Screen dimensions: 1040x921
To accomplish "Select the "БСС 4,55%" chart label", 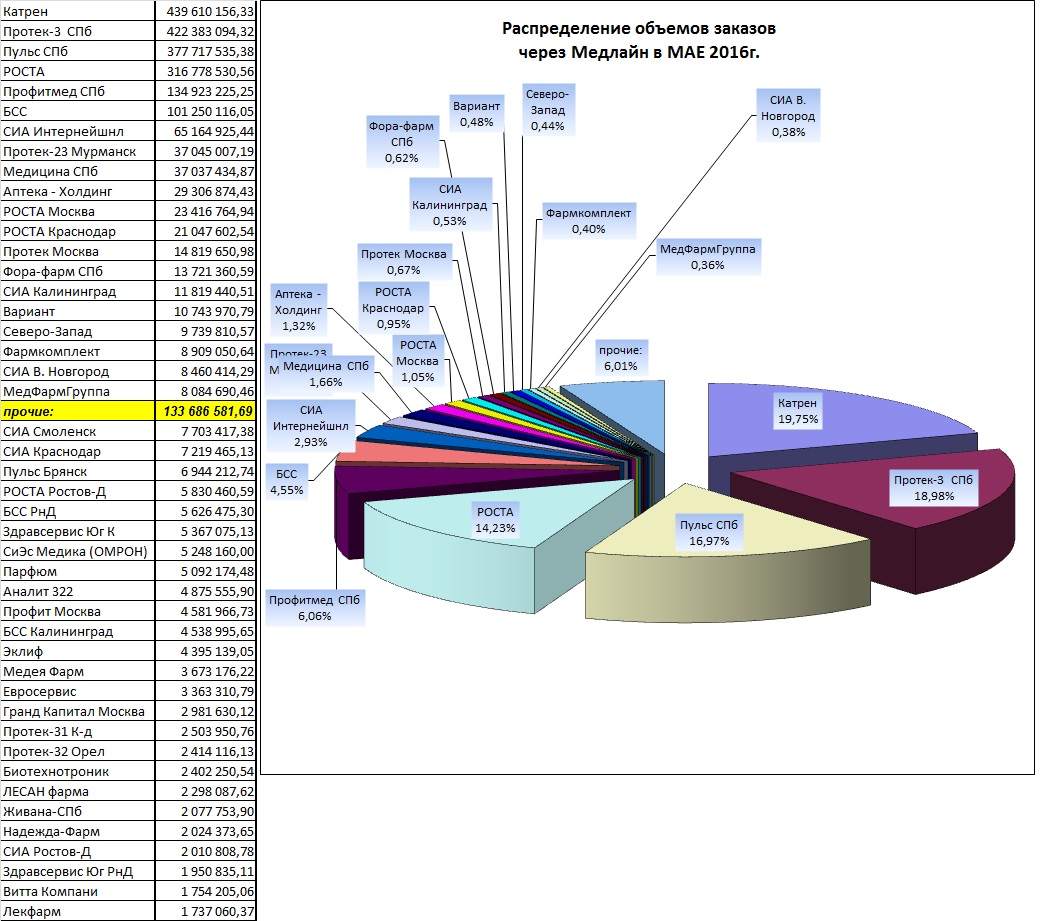I will [x=287, y=482].
